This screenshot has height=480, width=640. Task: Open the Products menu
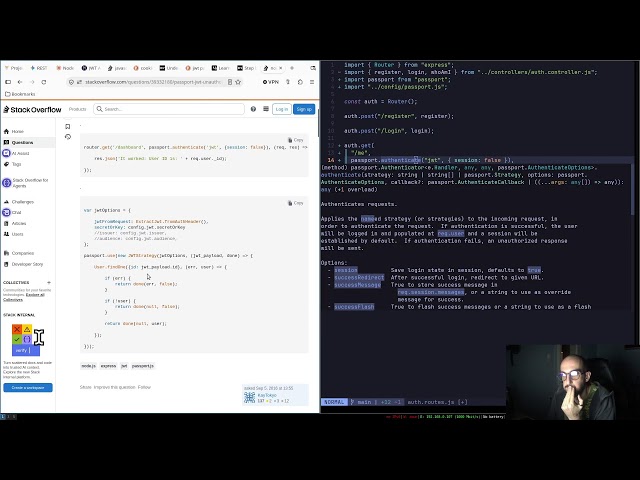[x=78, y=109]
